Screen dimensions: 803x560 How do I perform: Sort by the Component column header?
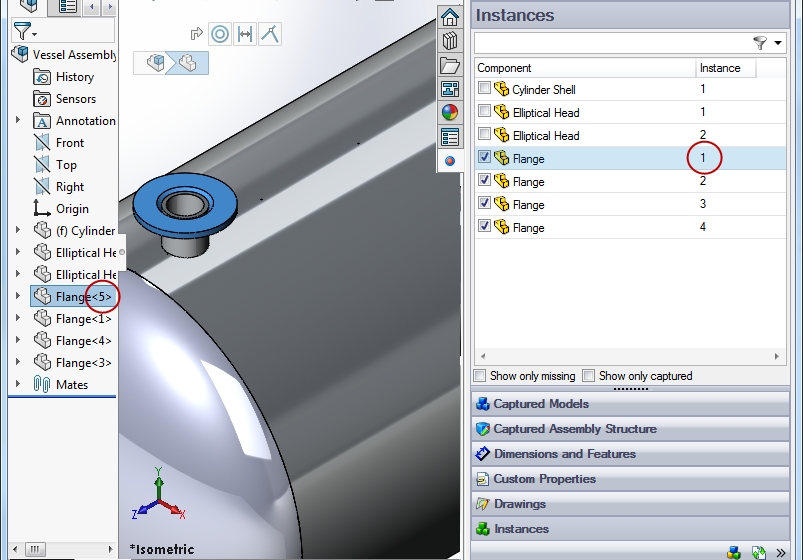(584, 68)
